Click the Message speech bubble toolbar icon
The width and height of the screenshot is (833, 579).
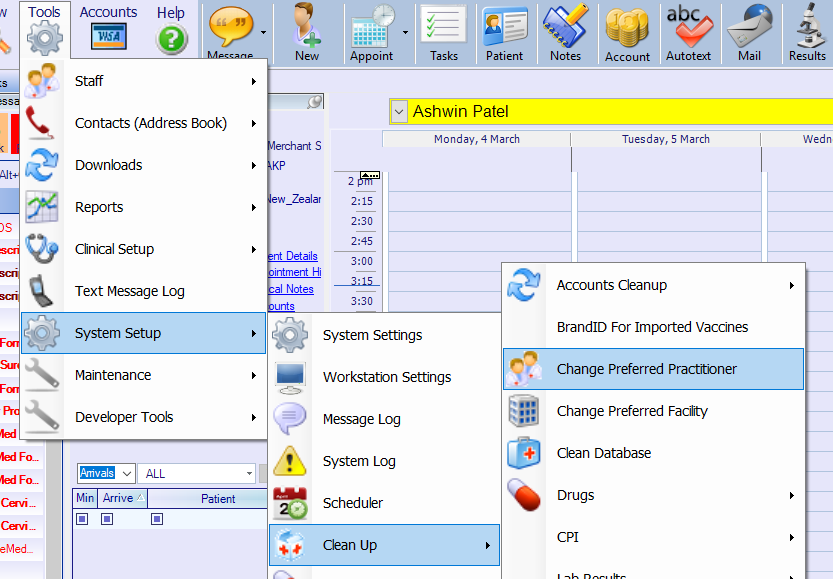(x=231, y=25)
